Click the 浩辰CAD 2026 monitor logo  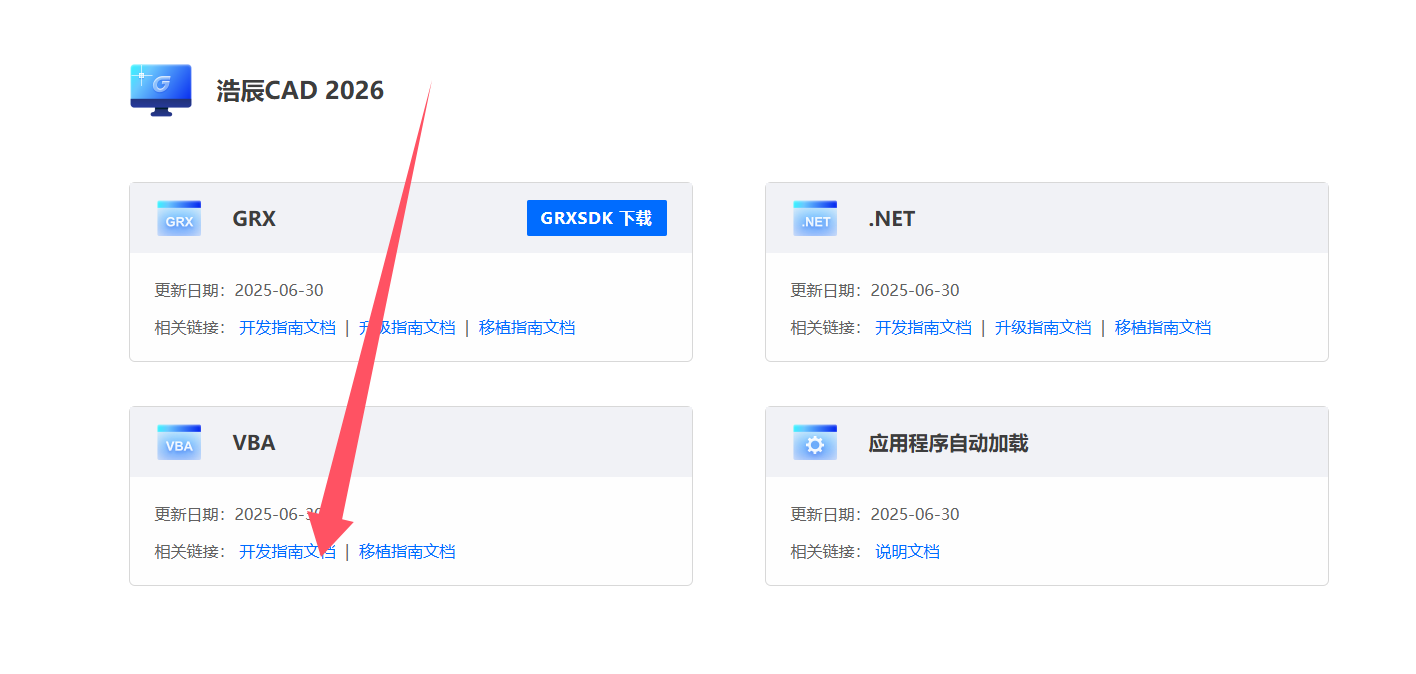click(160, 90)
